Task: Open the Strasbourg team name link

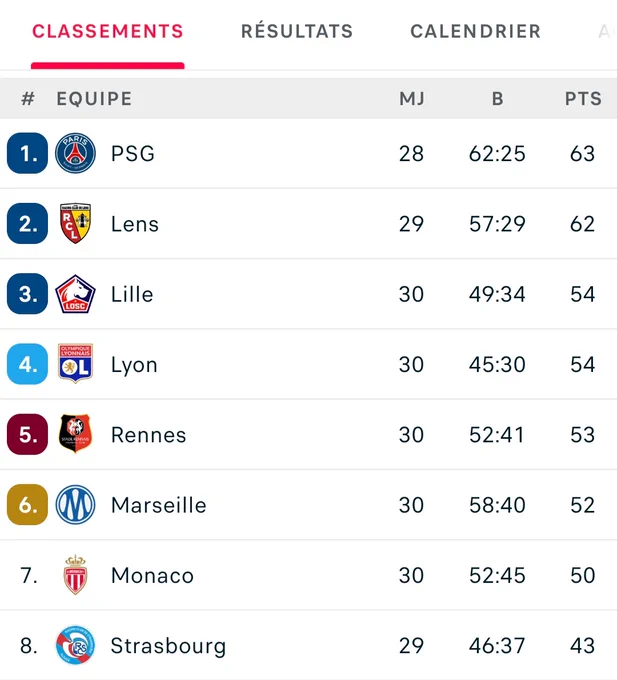Action: coord(168,646)
